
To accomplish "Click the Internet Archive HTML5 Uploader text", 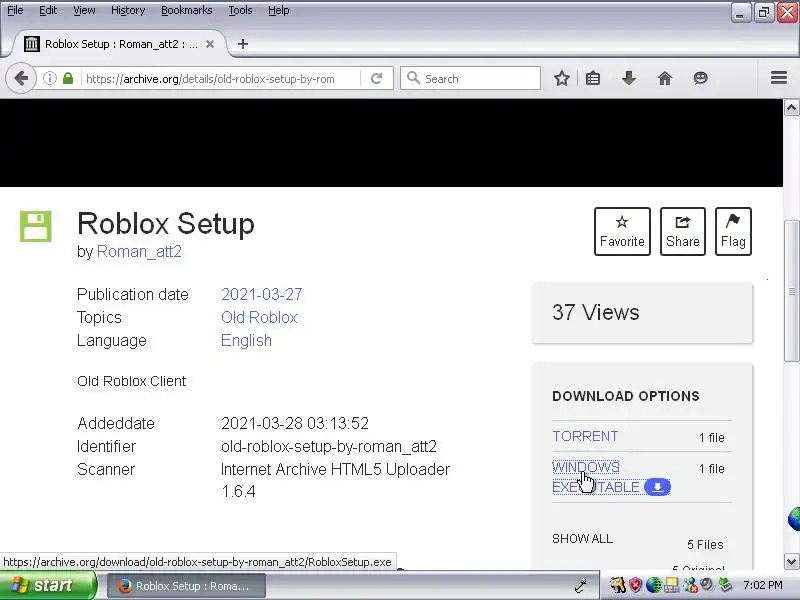I will click(335, 469).
